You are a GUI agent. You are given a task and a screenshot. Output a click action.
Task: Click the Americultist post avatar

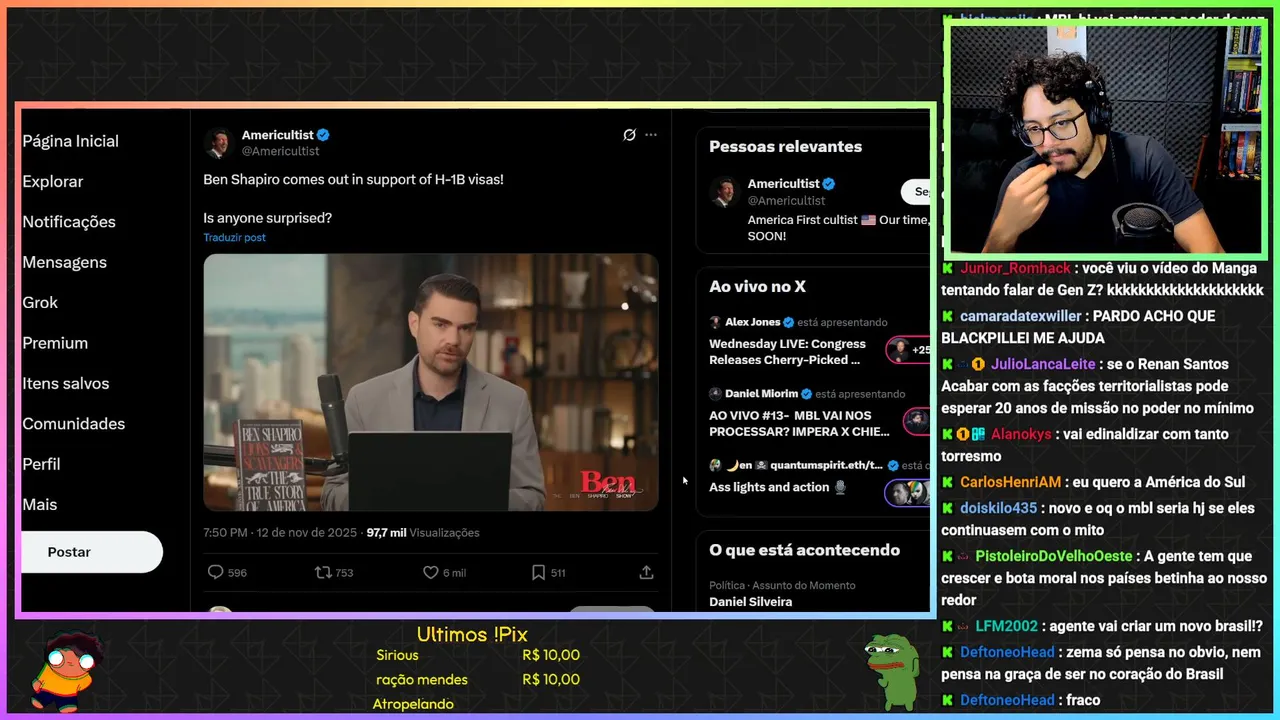tap(219, 143)
